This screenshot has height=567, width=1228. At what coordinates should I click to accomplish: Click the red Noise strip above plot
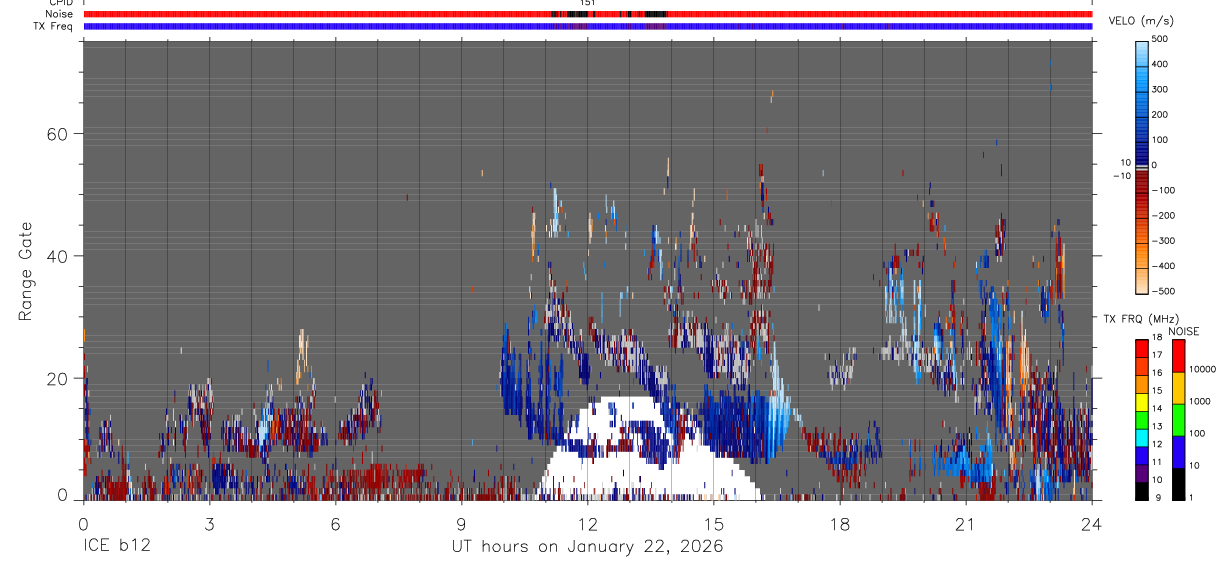click(588, 14)
